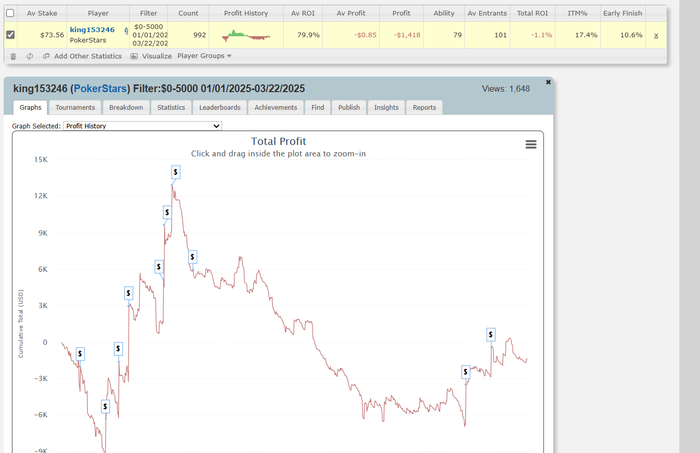Sort by the Av Stake column header

(42, 13)
